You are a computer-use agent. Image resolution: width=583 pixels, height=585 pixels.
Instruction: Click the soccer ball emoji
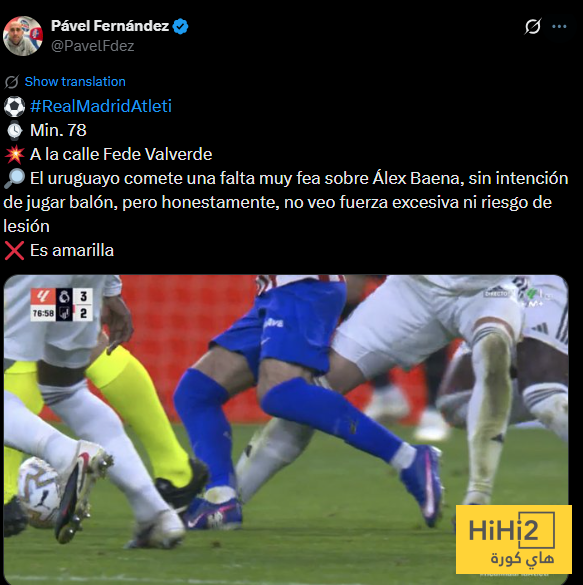pyautogui.click(x=14, y=106)
